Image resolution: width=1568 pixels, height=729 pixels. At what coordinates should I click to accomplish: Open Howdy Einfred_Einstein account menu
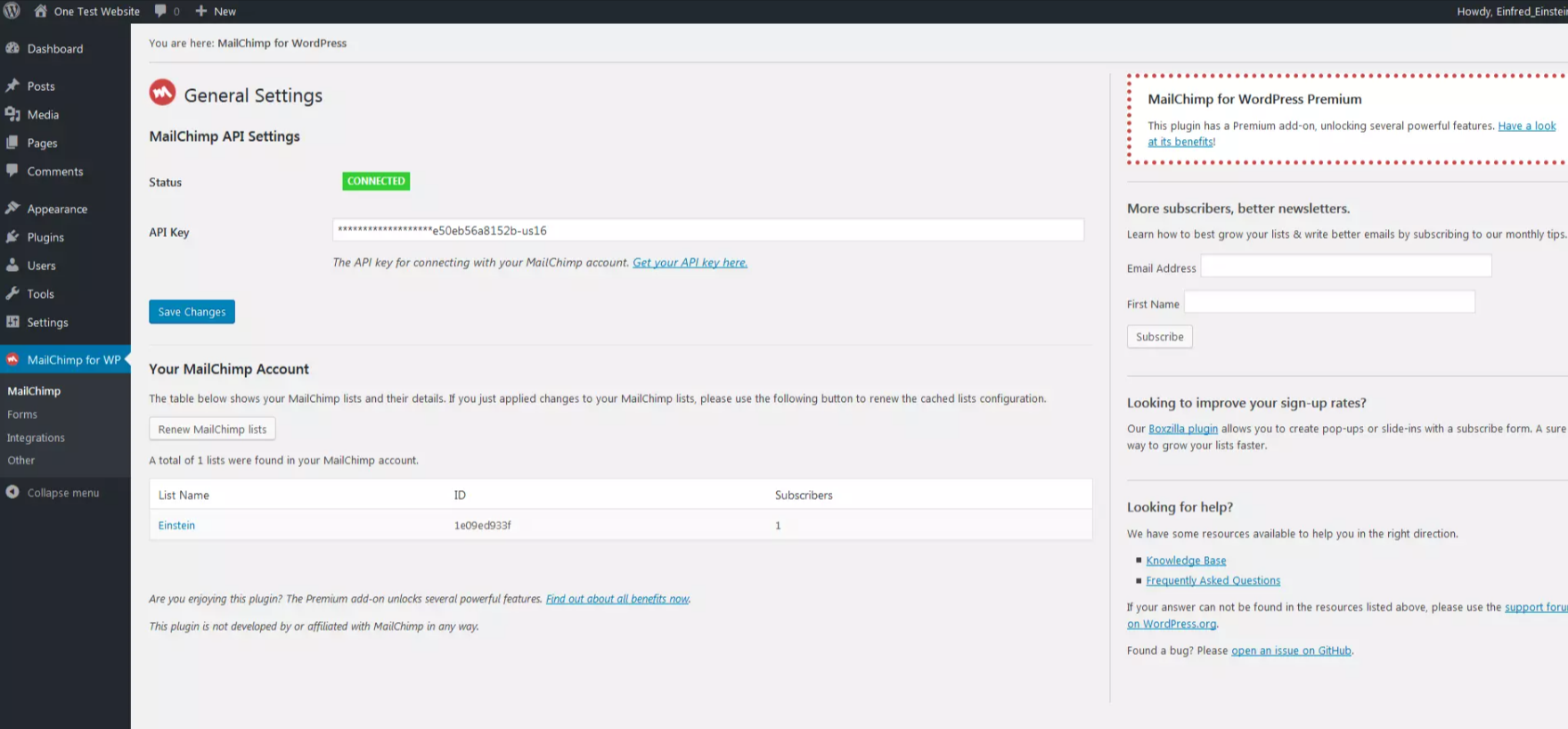click(x=1512, y=12)
